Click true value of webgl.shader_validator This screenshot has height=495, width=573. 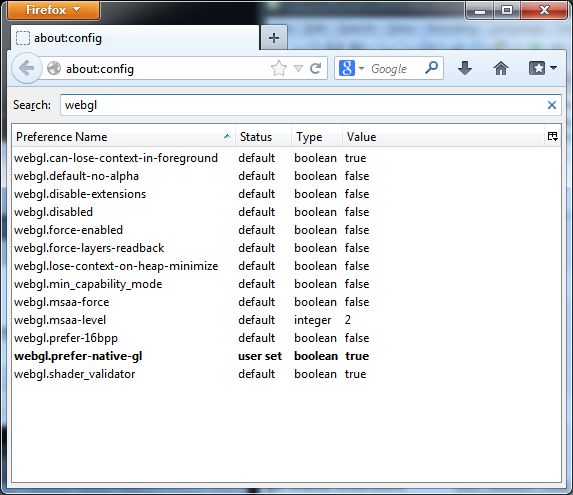point(355,374)
